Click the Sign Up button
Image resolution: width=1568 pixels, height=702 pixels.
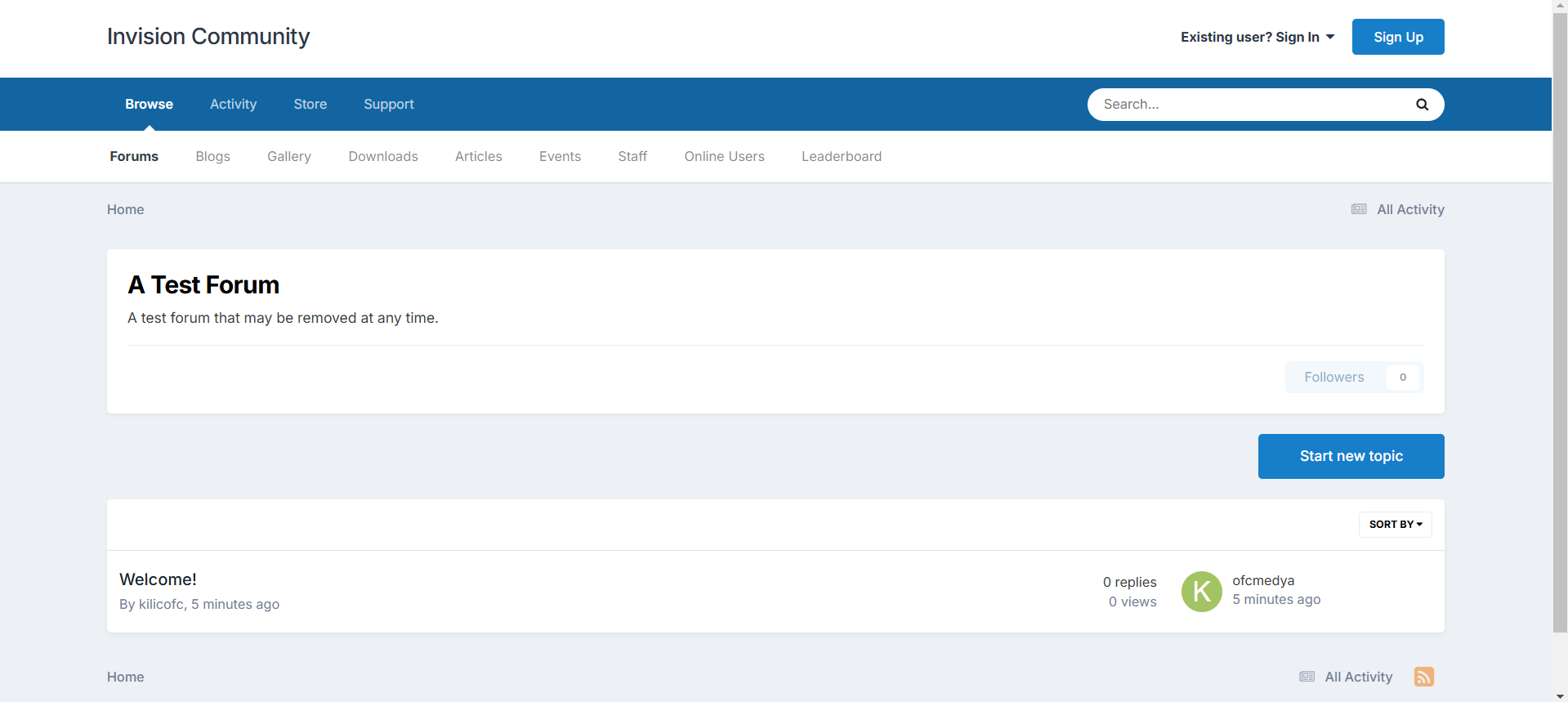(1398, 37)
